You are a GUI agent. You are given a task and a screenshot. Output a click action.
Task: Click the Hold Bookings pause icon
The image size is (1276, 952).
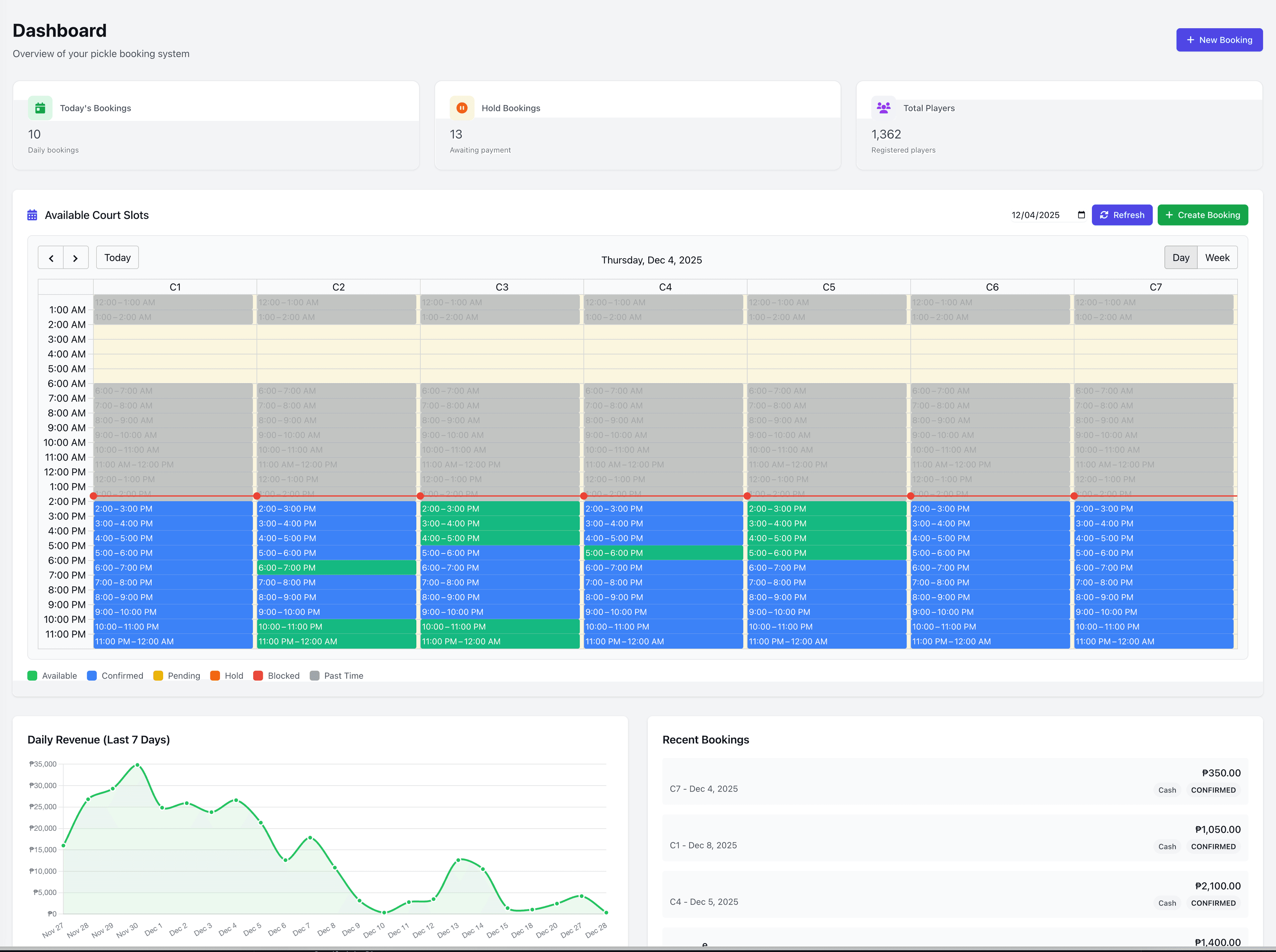(462, 108)
